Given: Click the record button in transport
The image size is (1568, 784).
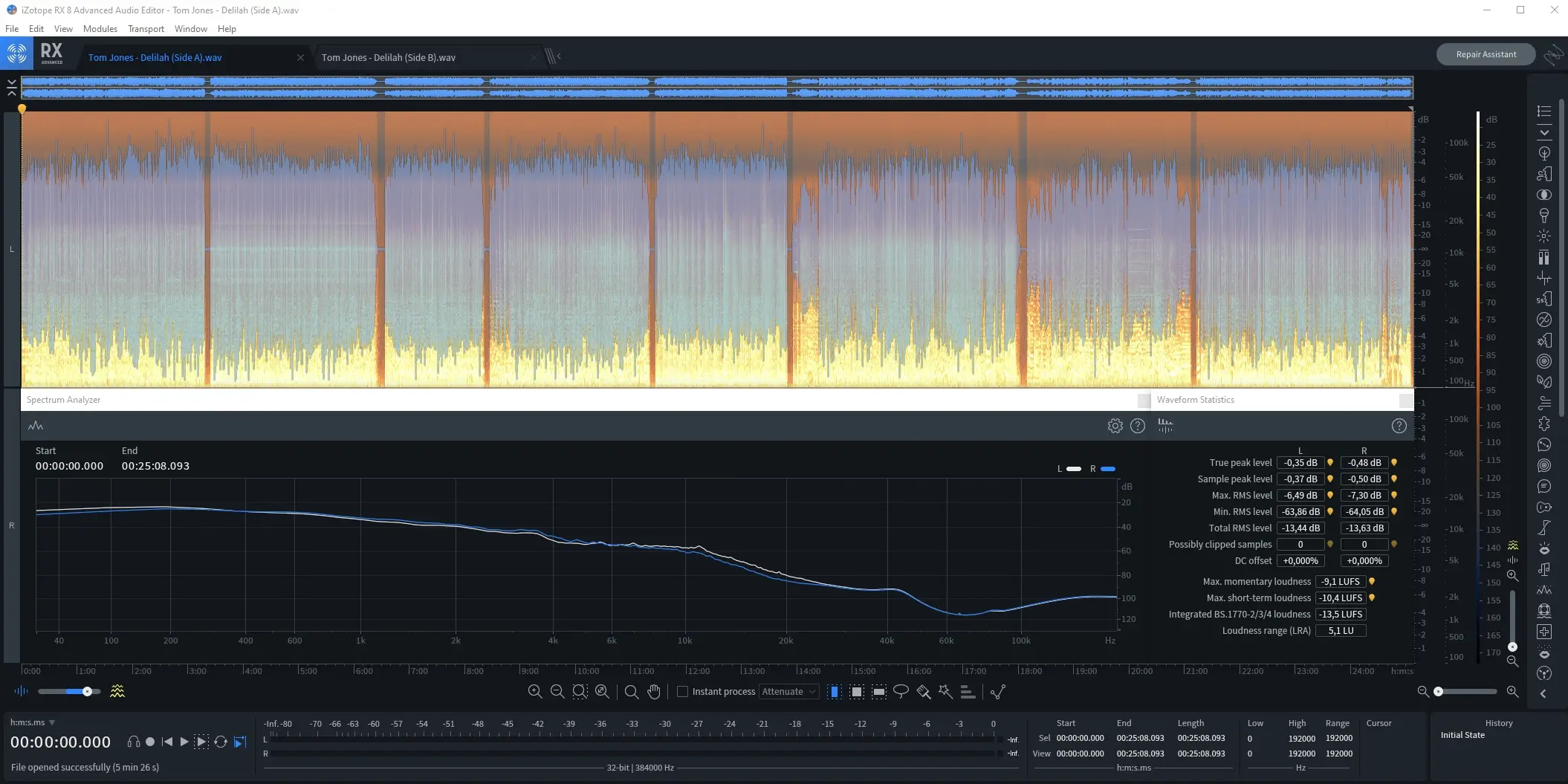Looking at the screenshot, I should [x=150, y=742].
